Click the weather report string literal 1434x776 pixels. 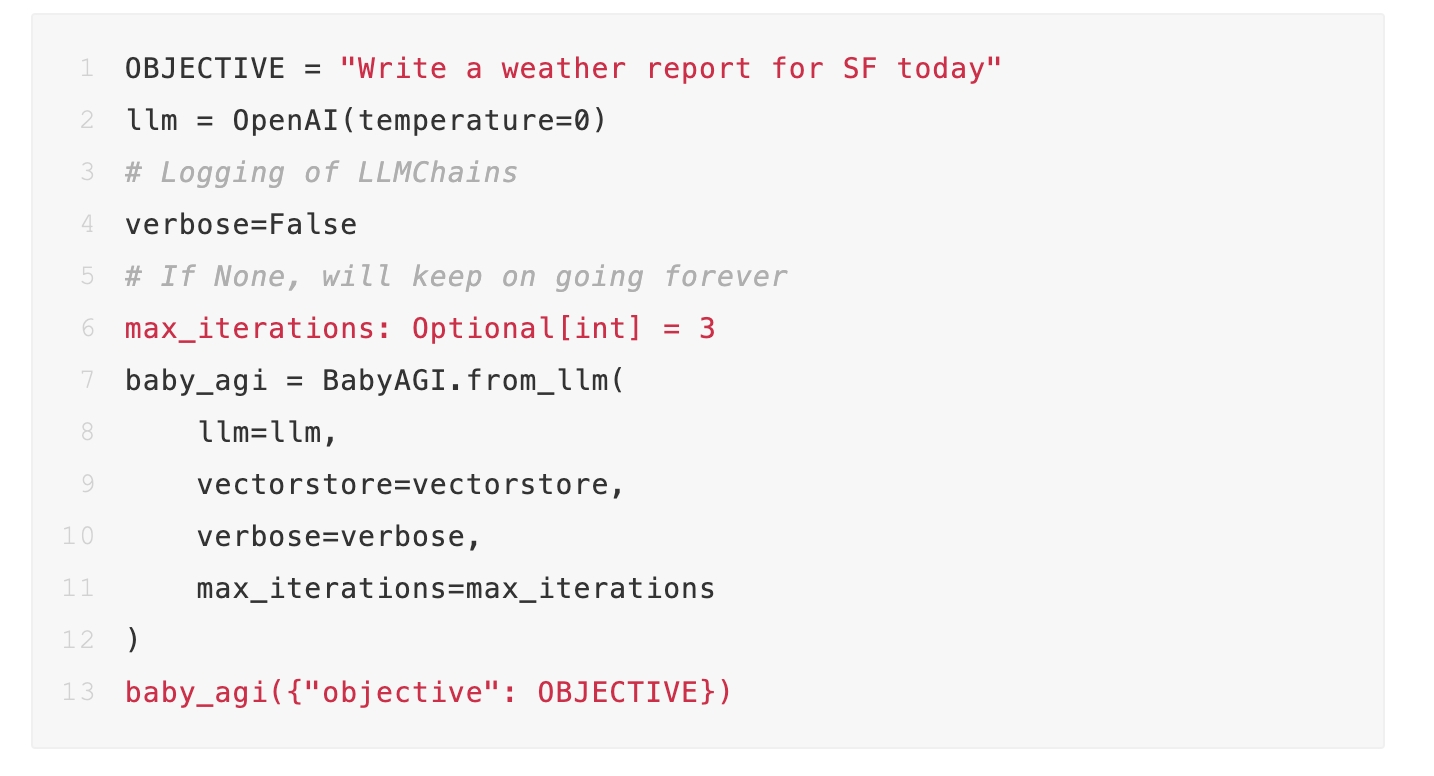click(671, 69)
